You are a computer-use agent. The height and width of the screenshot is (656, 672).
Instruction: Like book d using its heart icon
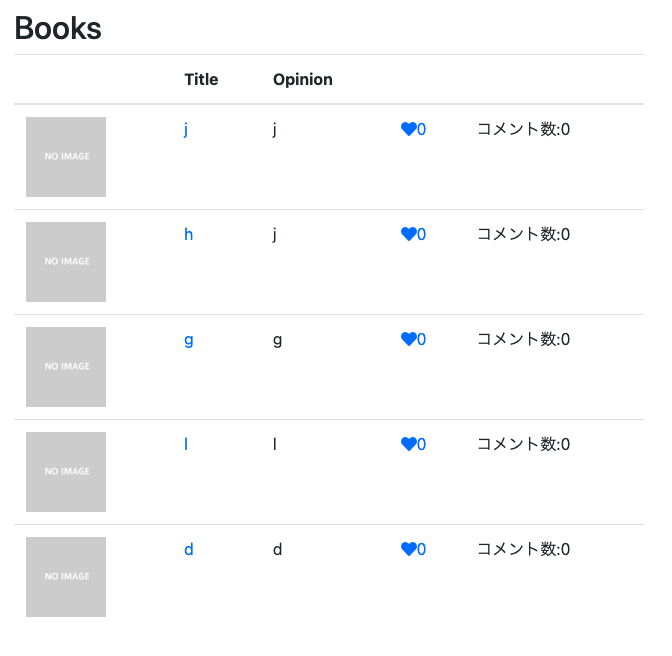coord(409,549)
